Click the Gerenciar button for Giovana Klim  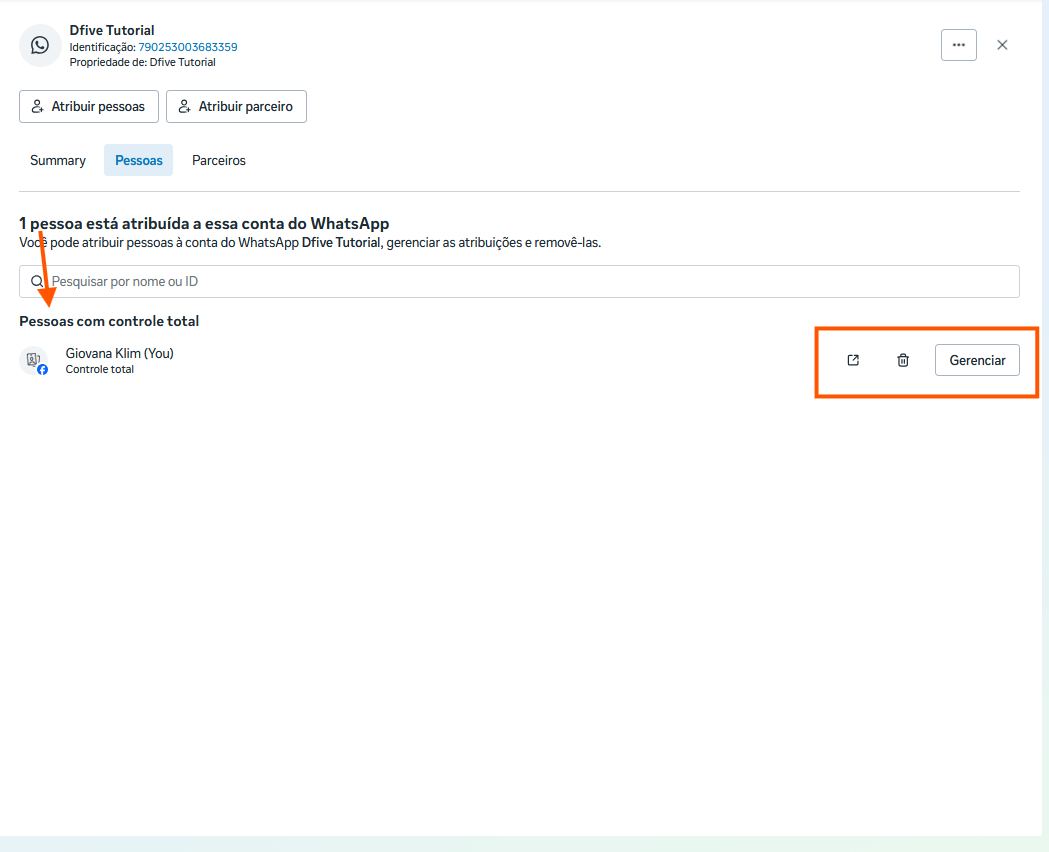coord(977,360)
